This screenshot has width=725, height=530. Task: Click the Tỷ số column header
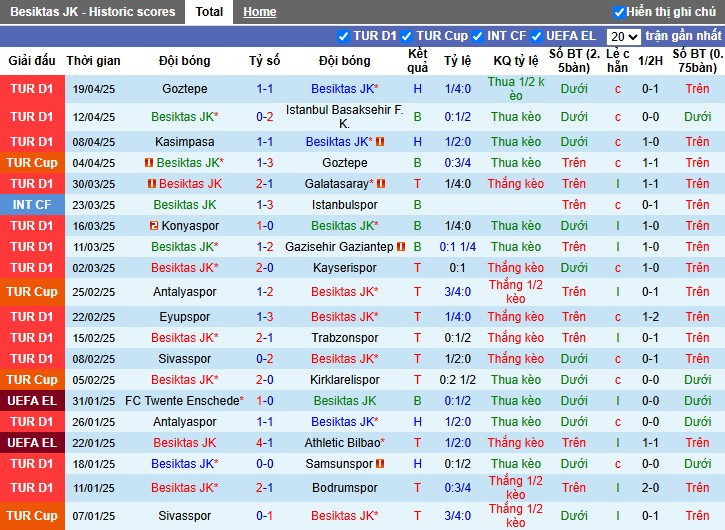(264, 61)
